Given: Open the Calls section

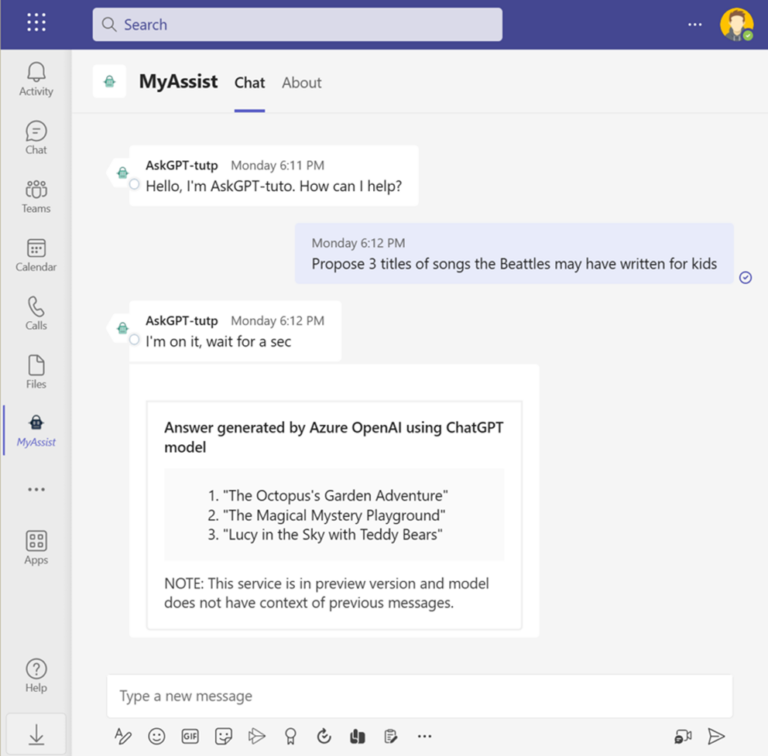Looking at the screenshot, I should [x=36, y=313].
